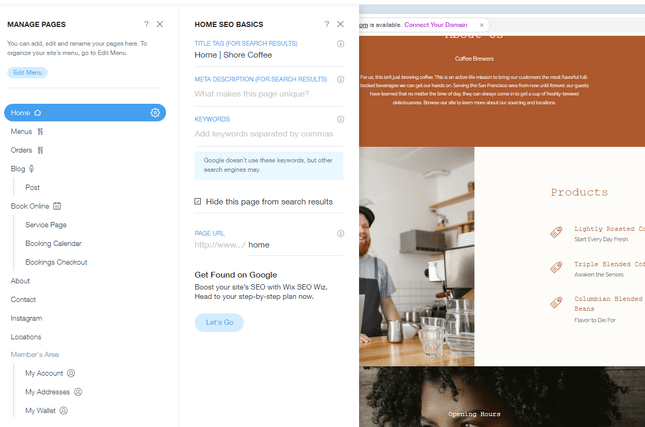Edit the page URL home field
This screenshot has height=427, width=645.
[295, 245]
